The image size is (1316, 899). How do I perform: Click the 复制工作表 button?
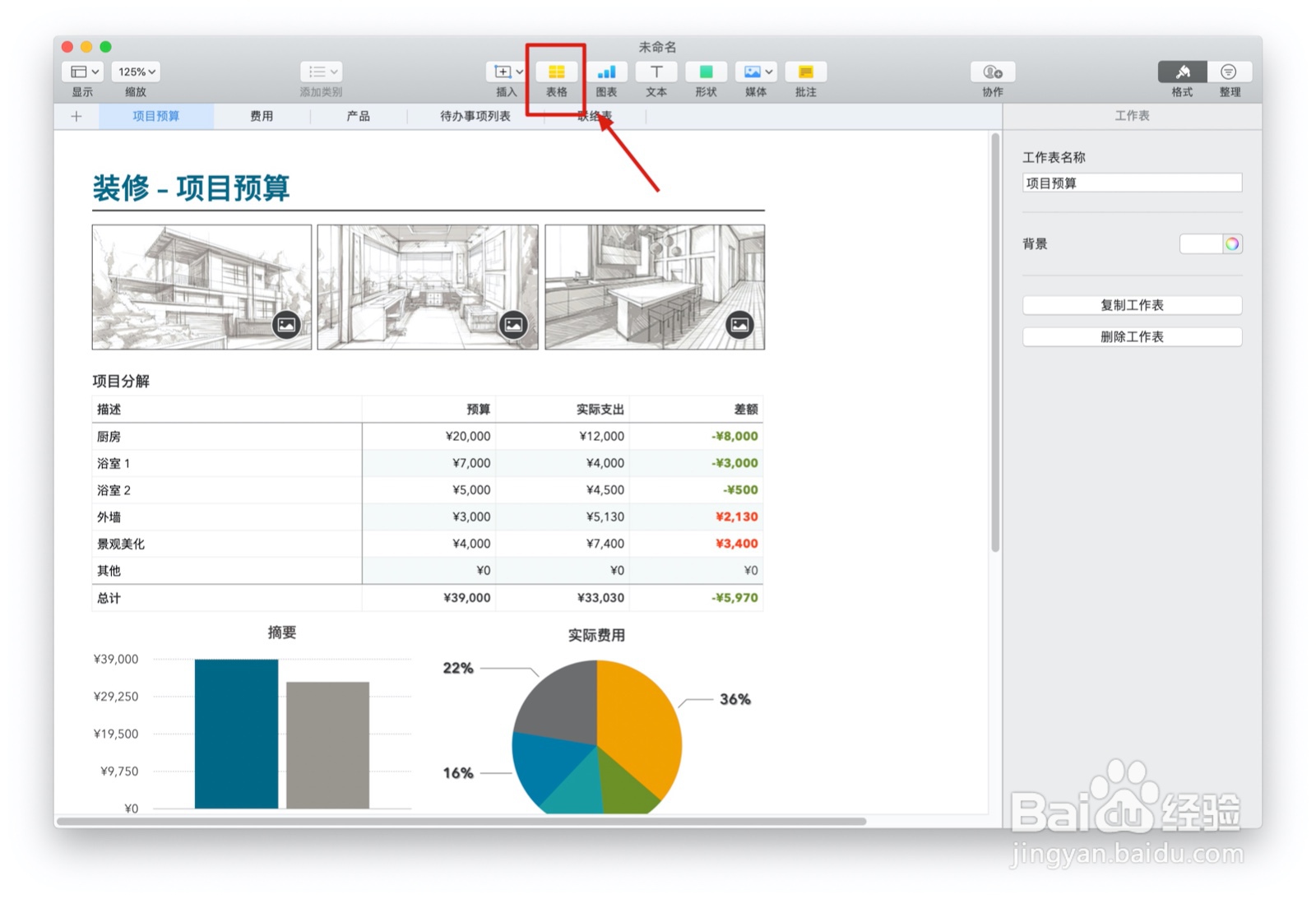pyautogui.click(x=1131, y=305)
